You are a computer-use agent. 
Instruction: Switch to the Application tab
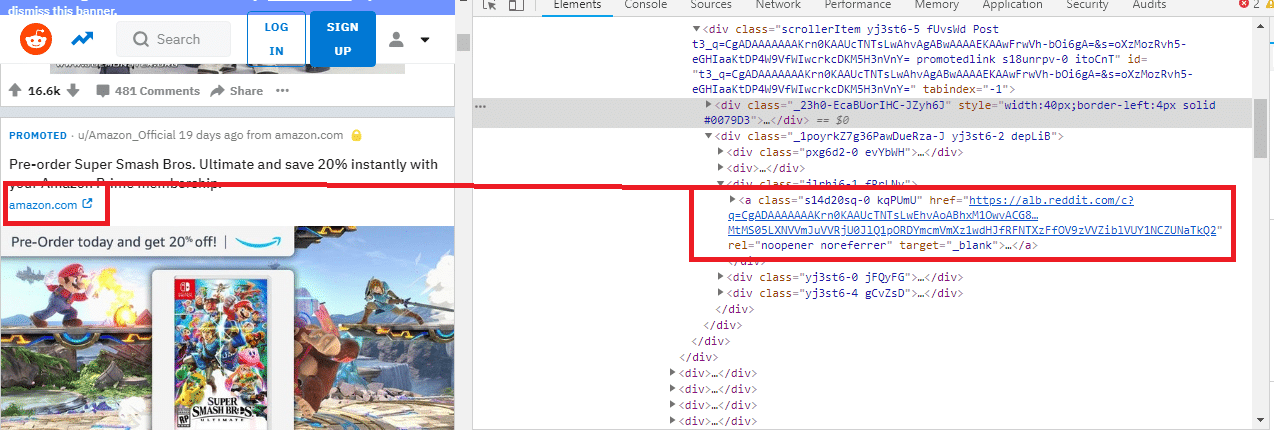point(1012,5)
